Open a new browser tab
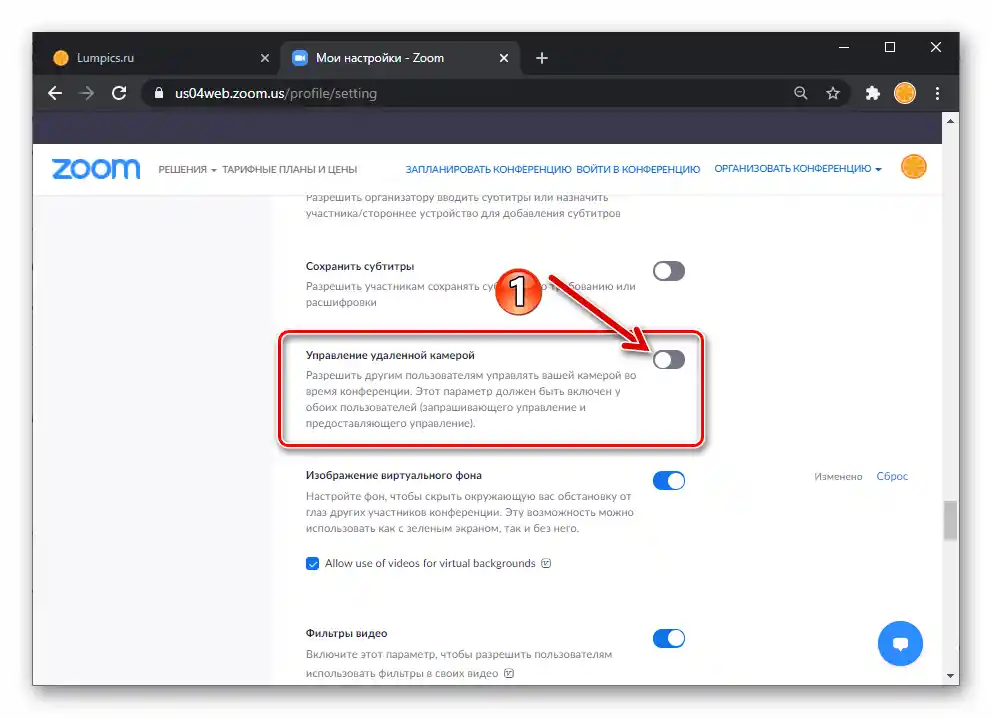The image size is (992, 718). (x=542, y=58)
